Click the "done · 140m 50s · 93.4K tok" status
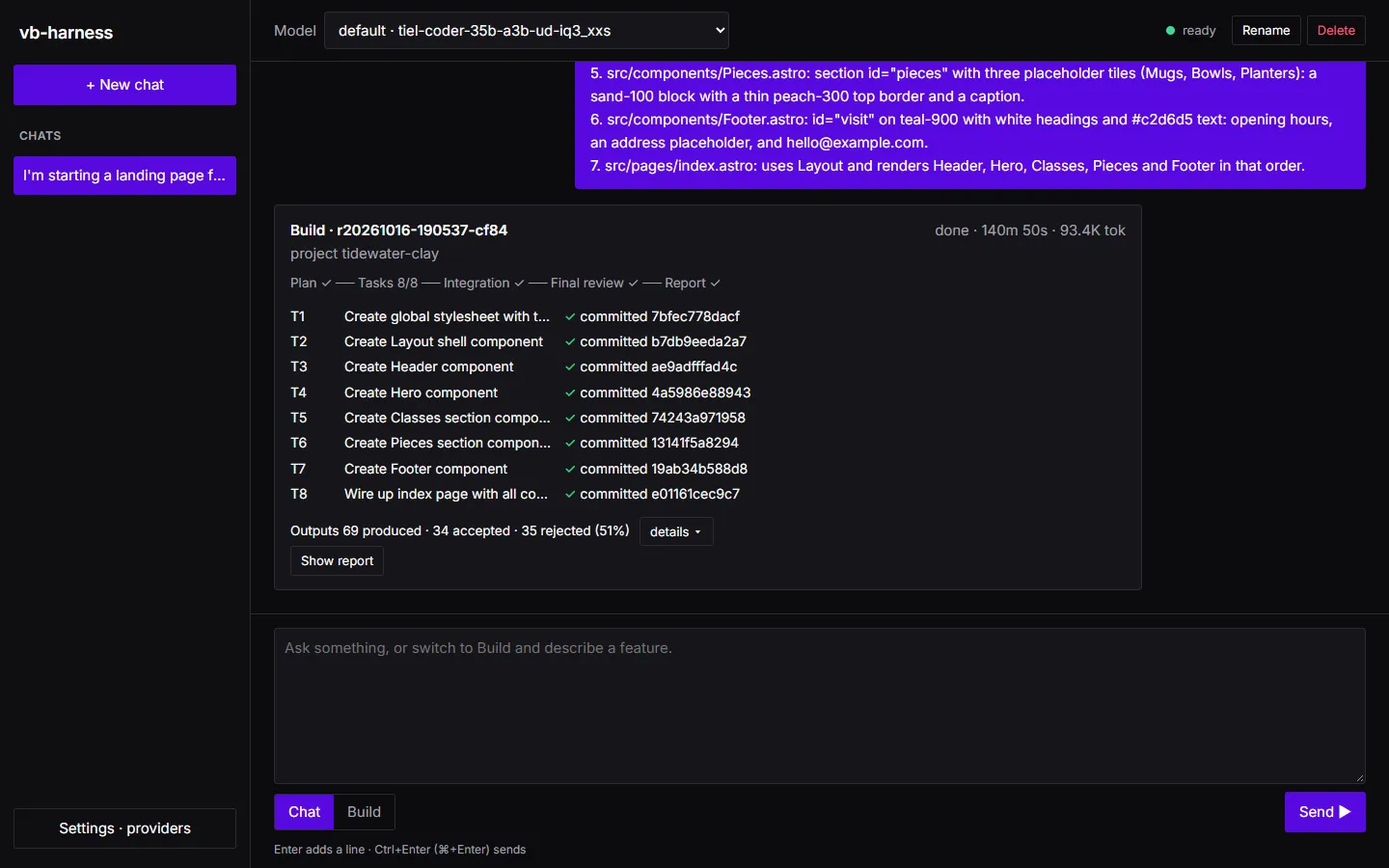This screenshot has width=1389, height=868. coord(1030,231)
